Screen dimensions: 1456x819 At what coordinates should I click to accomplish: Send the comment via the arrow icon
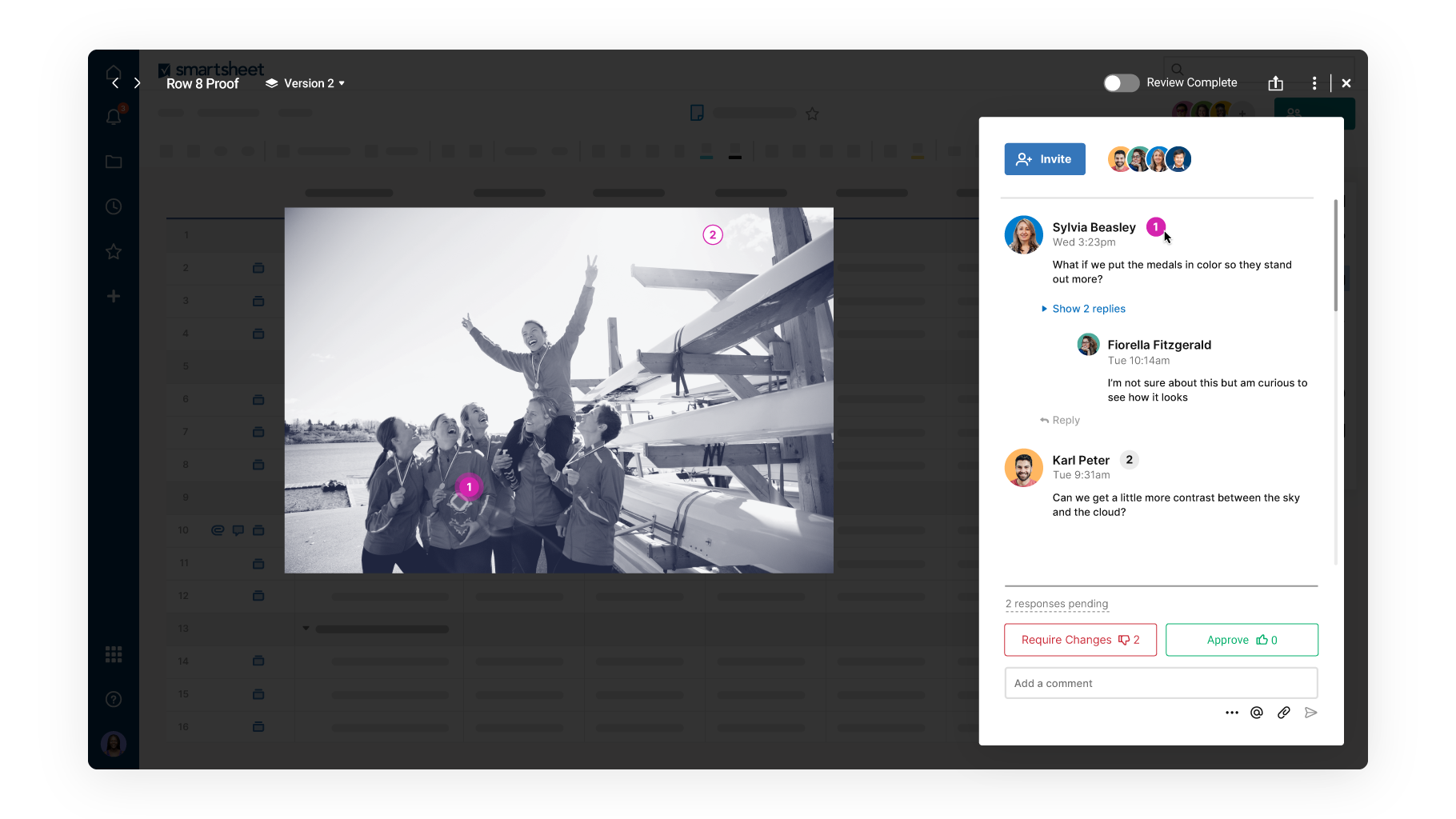1310,712
